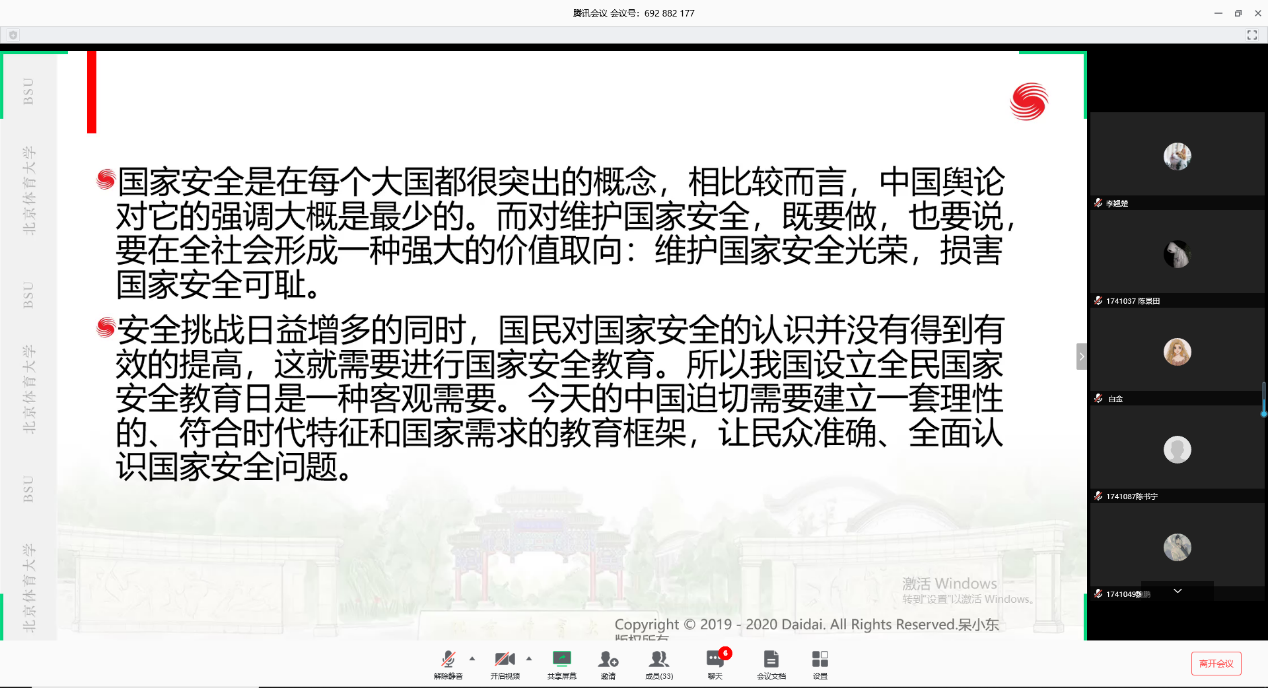Click the muted mic indicator of 1741037 陈景田

1098,302
